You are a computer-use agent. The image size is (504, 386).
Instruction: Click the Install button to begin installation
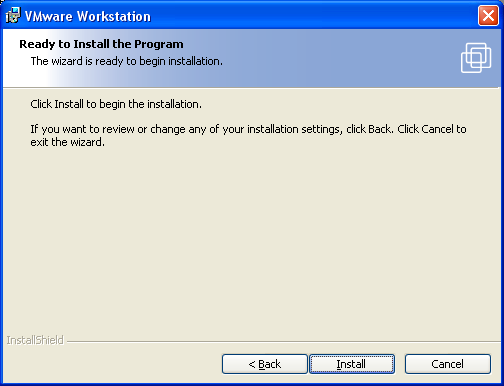(x=352, y=364)
